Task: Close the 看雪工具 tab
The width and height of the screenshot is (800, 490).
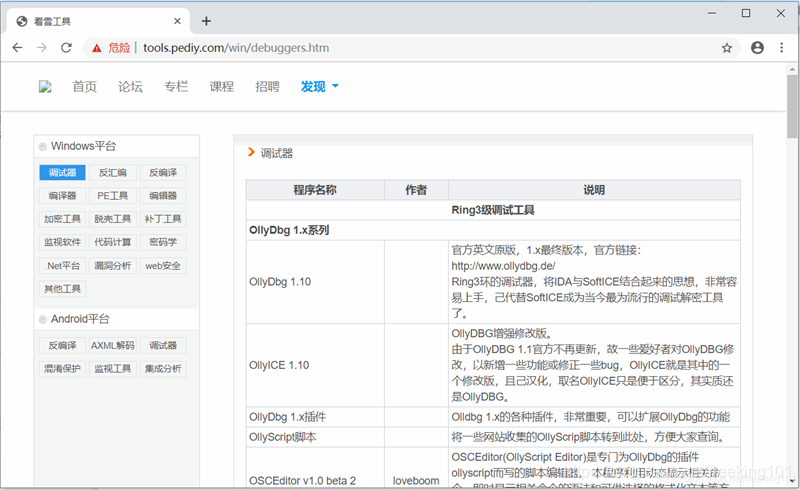Action: pyautogui.click(x=177, y=21)
